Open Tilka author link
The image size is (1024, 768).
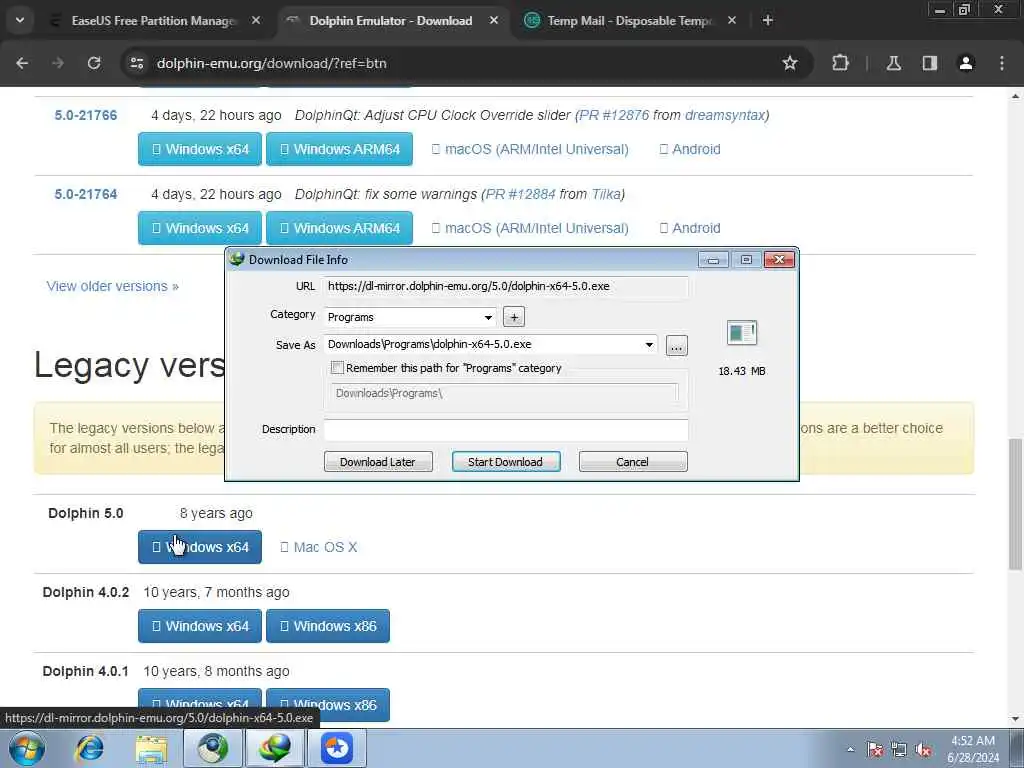(605, 195)
